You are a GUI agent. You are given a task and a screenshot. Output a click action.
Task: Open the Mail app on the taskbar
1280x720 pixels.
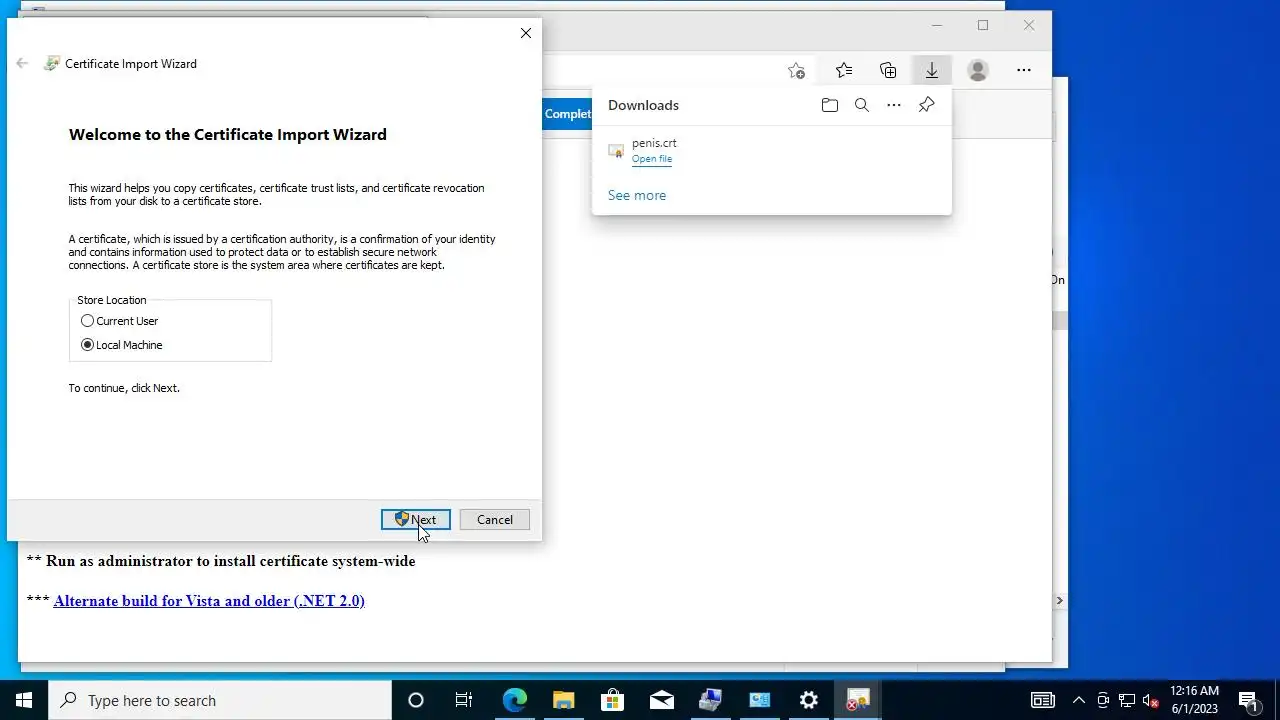tap(661, 700)
